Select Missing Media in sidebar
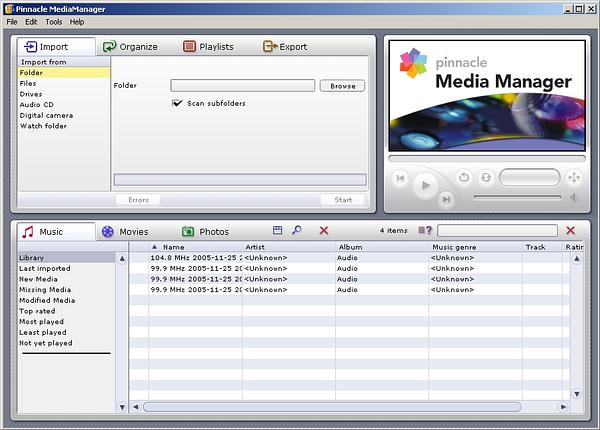 [67, 290]
